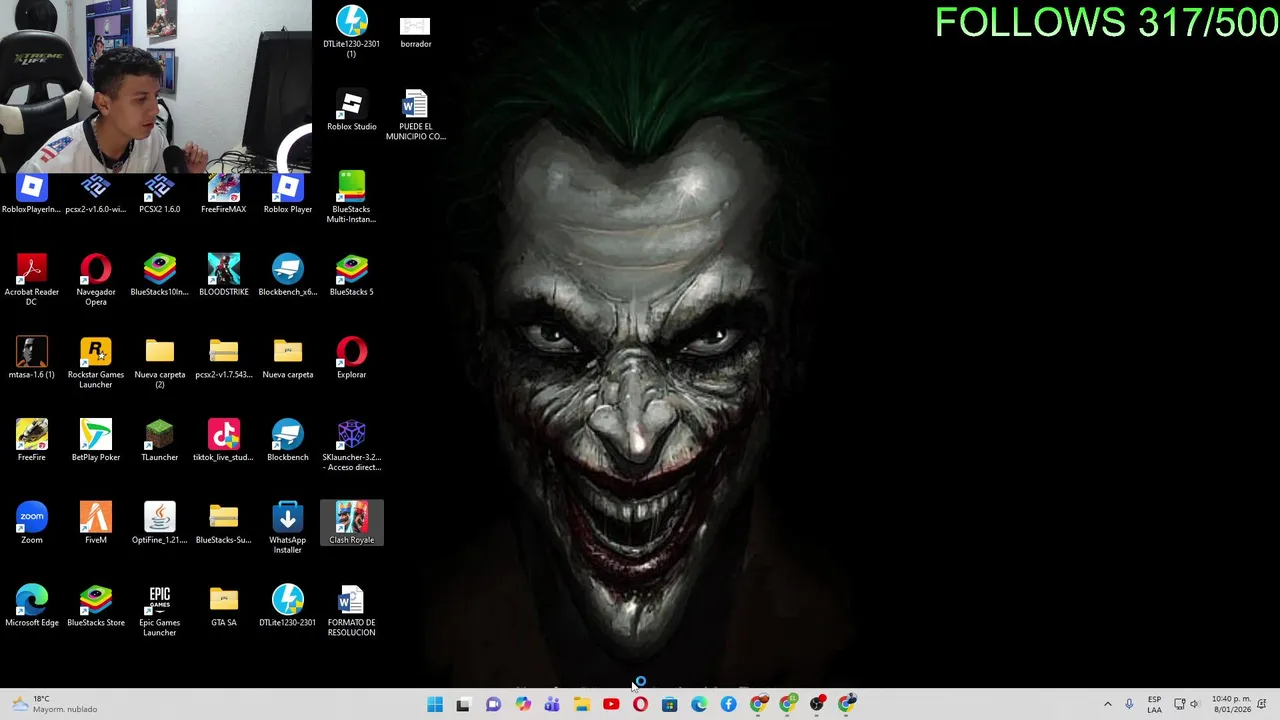Open the notification center bell

pos(1263,704)
